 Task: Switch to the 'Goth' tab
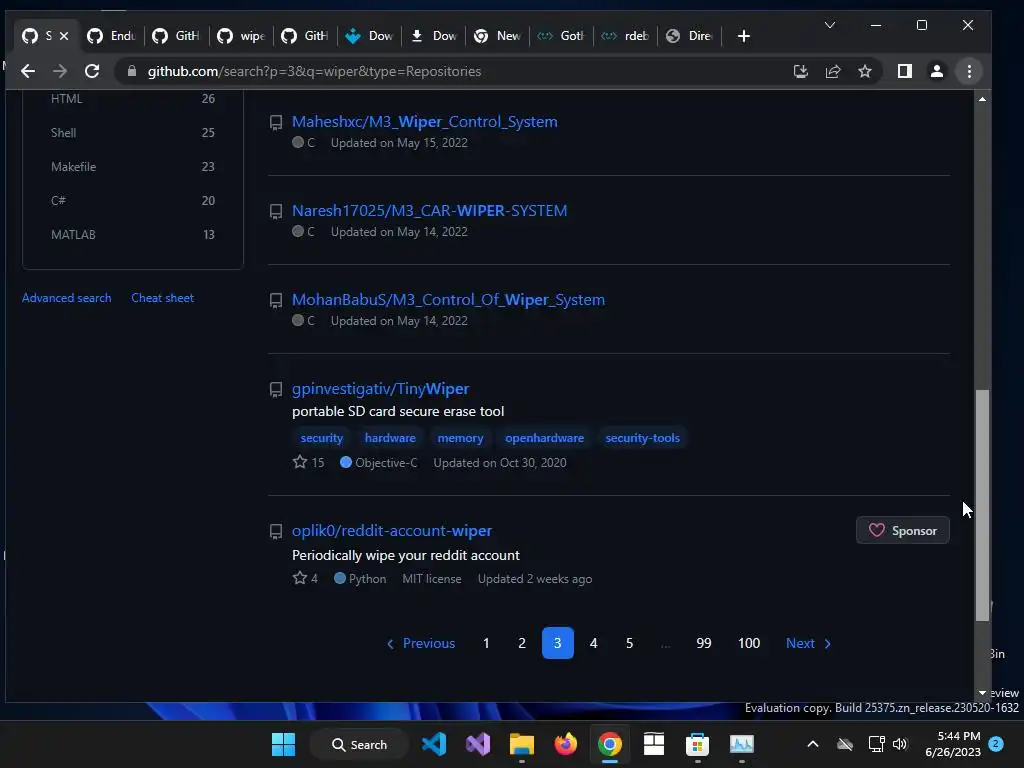(x=561, y=36)
